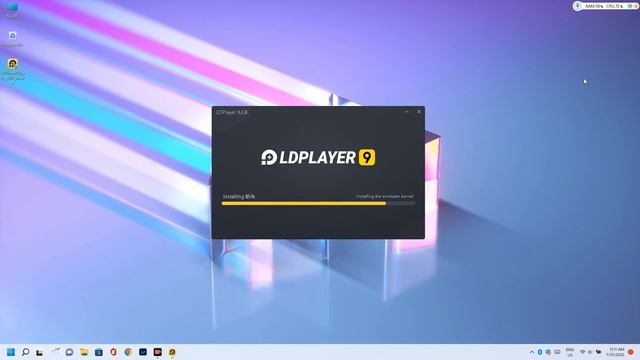Open the clock and date flyout
This screenshot has height=360, width=640.
[x=616, y=352]
